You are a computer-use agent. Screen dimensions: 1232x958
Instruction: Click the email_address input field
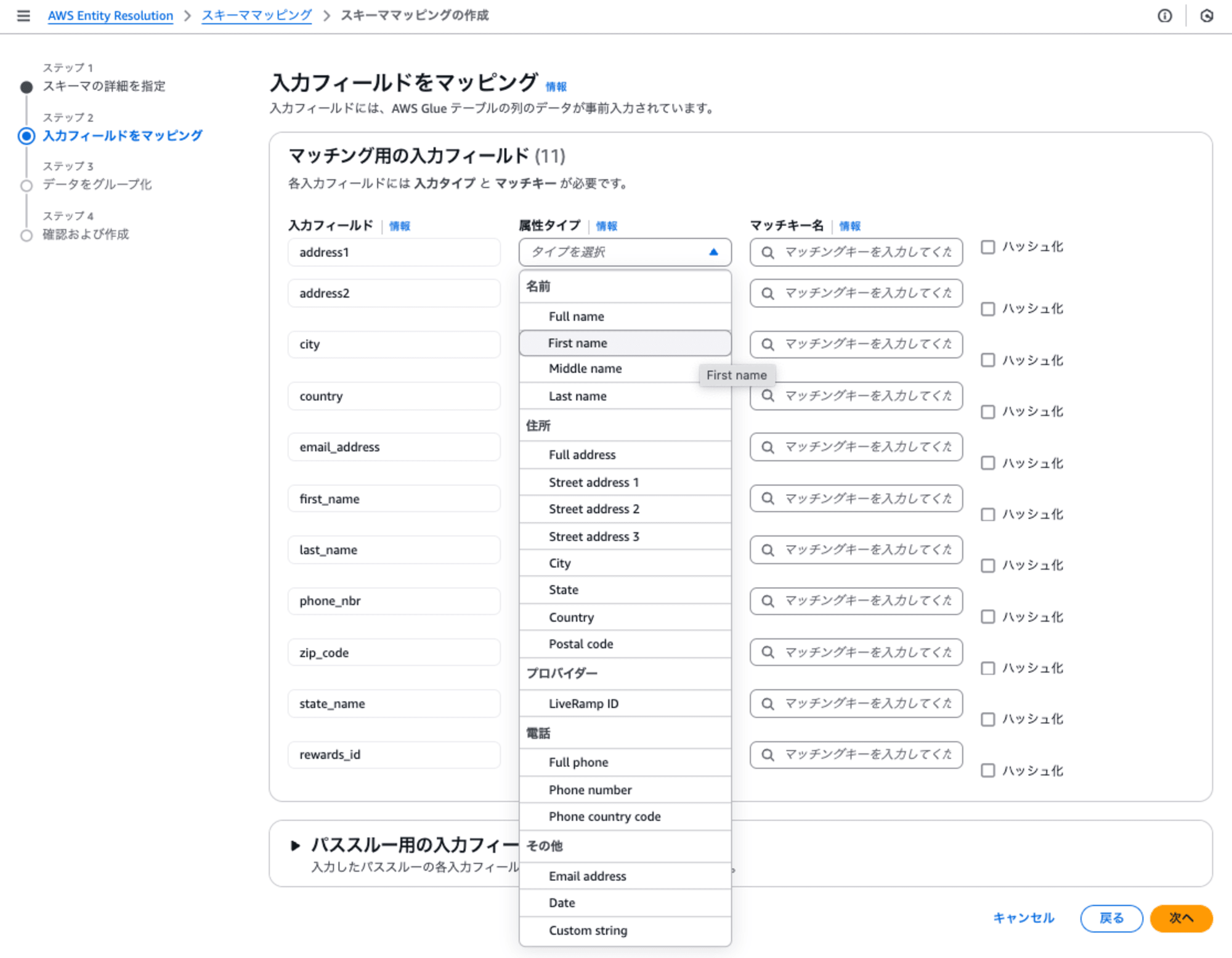coord(394,447)
